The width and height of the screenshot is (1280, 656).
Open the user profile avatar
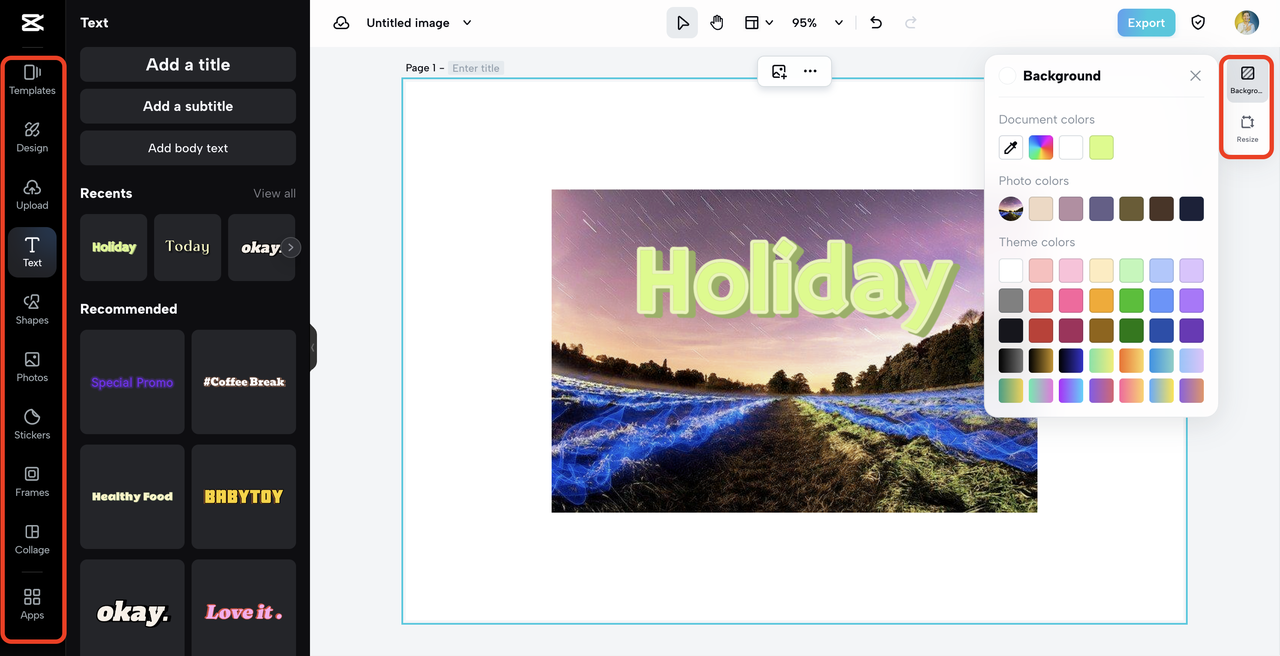1246,23
